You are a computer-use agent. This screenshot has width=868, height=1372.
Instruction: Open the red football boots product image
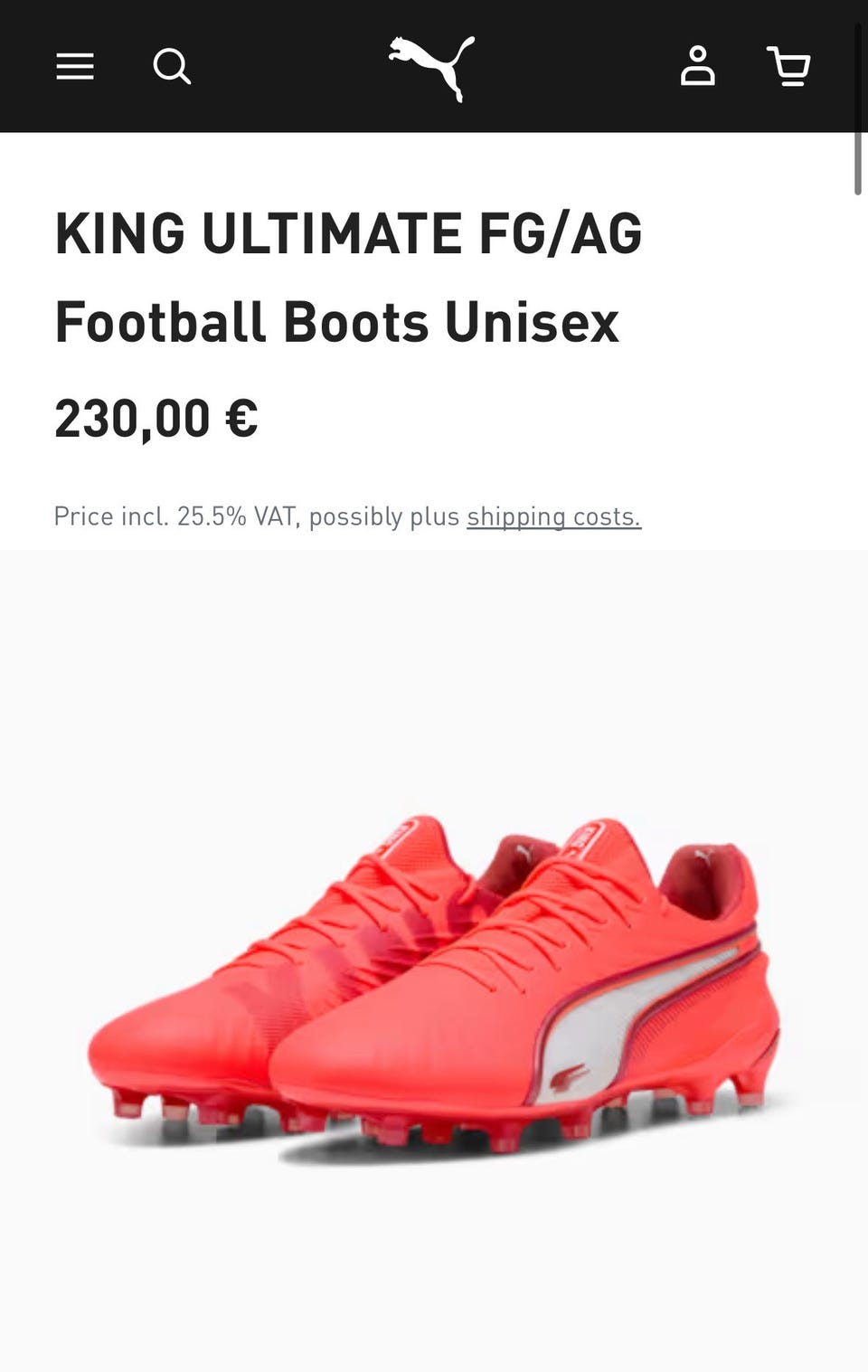(x=434, y=981)
